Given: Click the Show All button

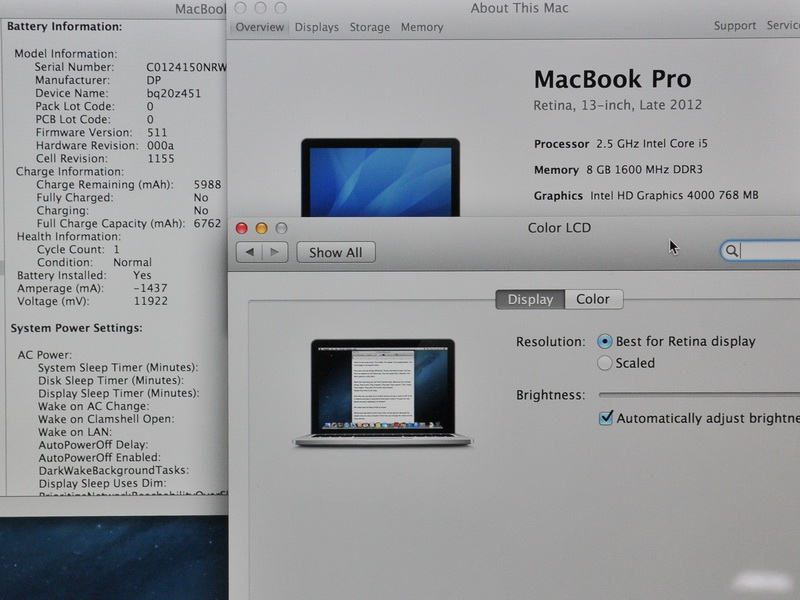Looking at the screenshot, I should [336, 252].
